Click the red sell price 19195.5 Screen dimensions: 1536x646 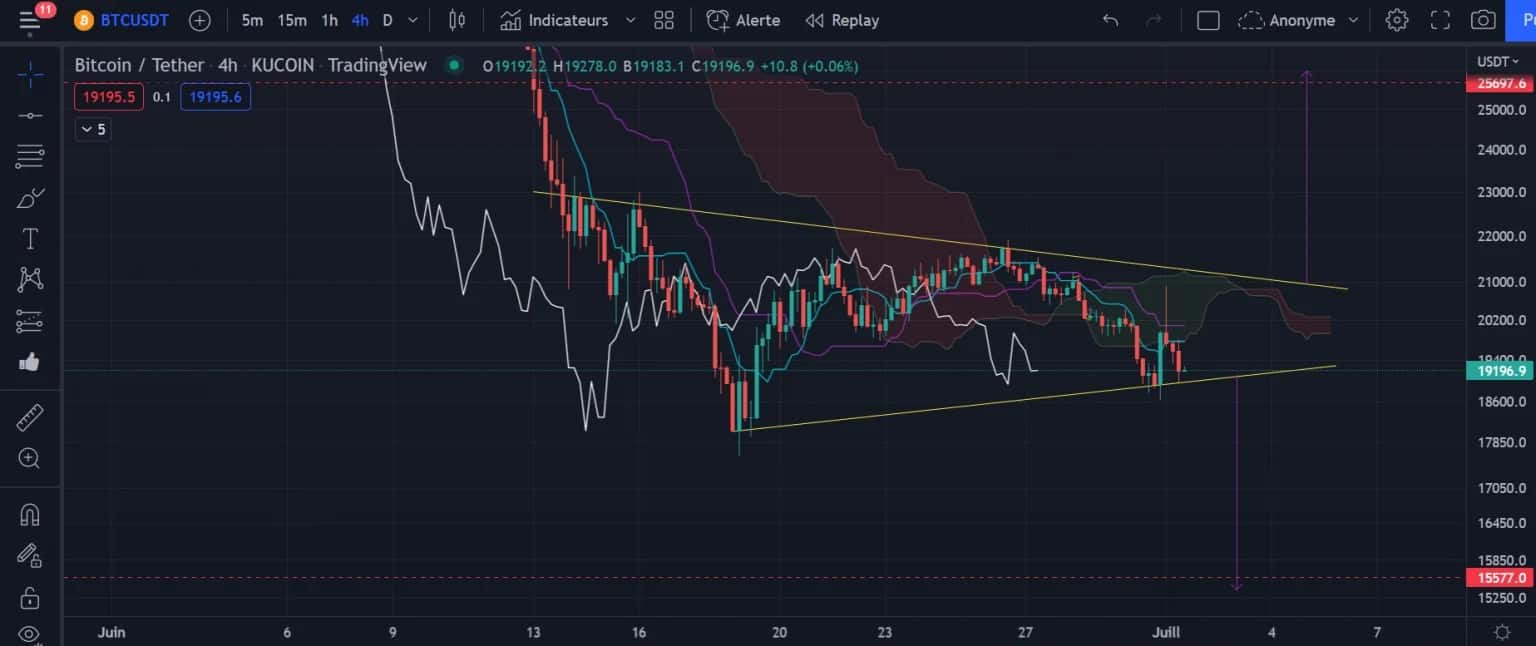tap(109, 97)
